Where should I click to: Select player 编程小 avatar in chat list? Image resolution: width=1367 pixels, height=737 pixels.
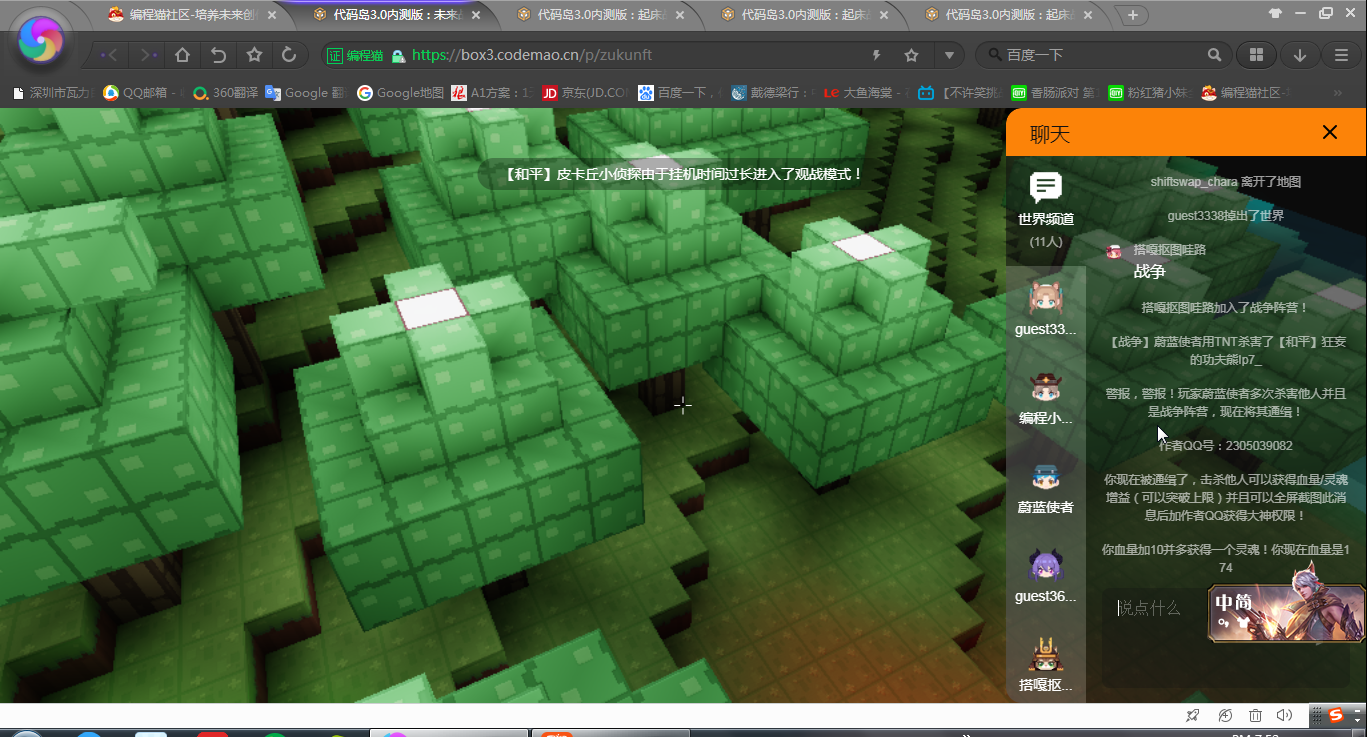point(1046,388)
